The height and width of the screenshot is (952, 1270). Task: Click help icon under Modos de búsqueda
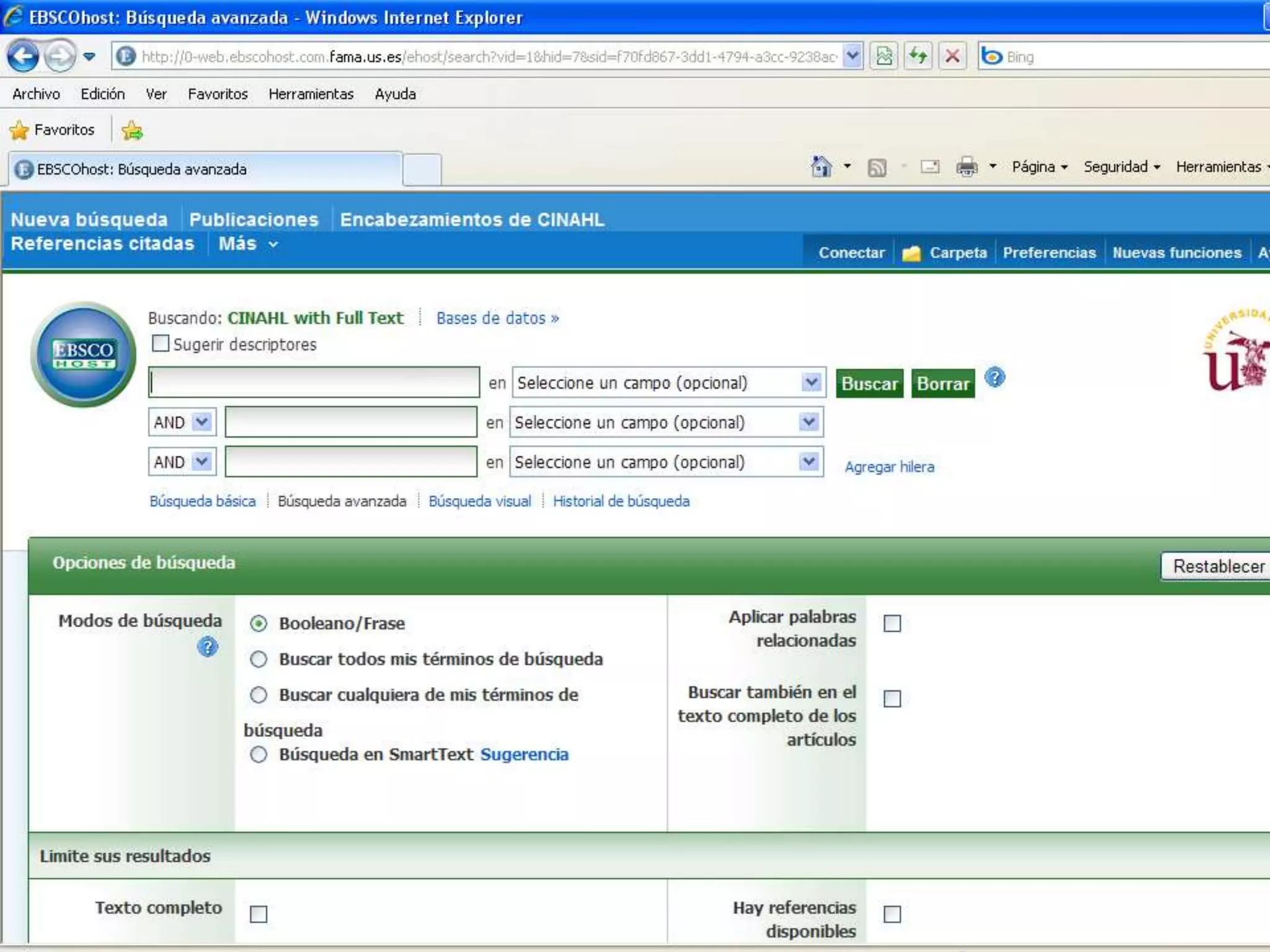click(x=208, y=647)
